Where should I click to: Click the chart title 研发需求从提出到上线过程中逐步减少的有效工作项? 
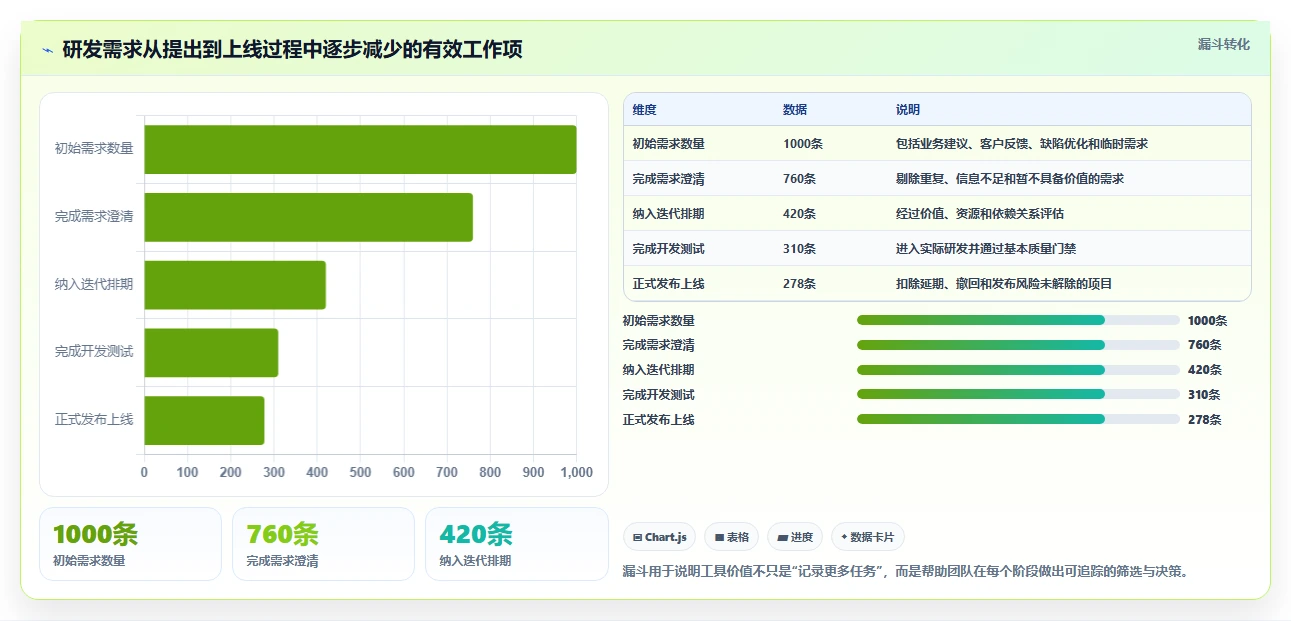click(292, 50)
